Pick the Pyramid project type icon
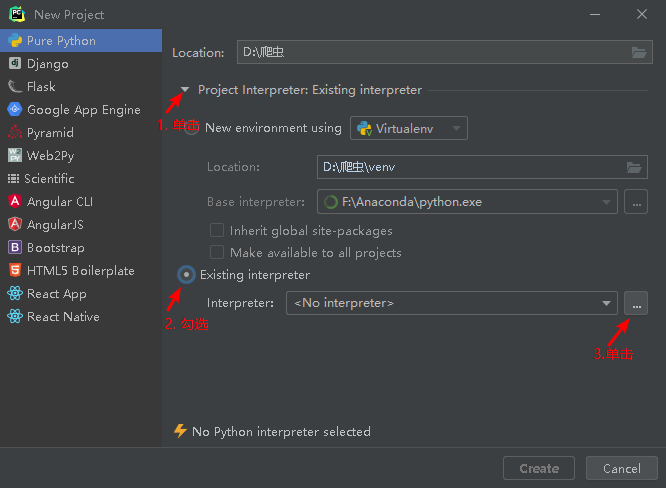Screen dimensions: 666x488 pyautogui.click(x=15, y=133)
